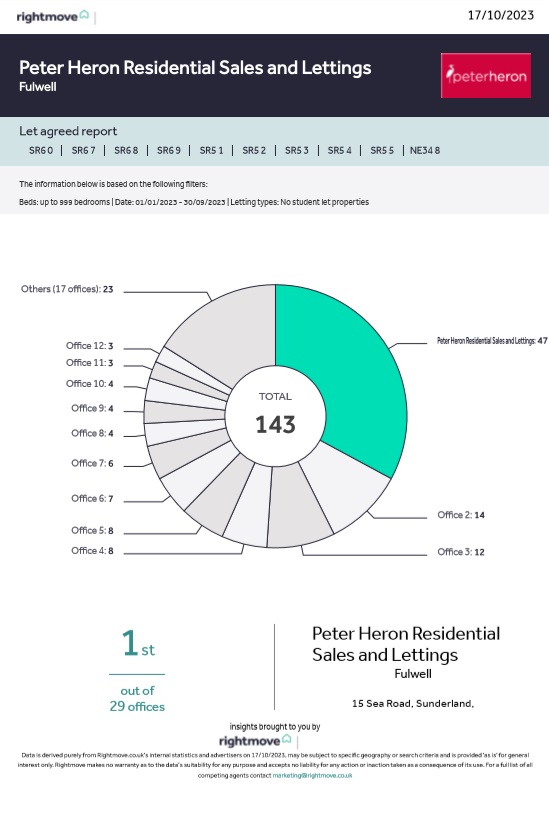Select postcode SR5 1
Viewport: 549px width, 815px height.
211,150
